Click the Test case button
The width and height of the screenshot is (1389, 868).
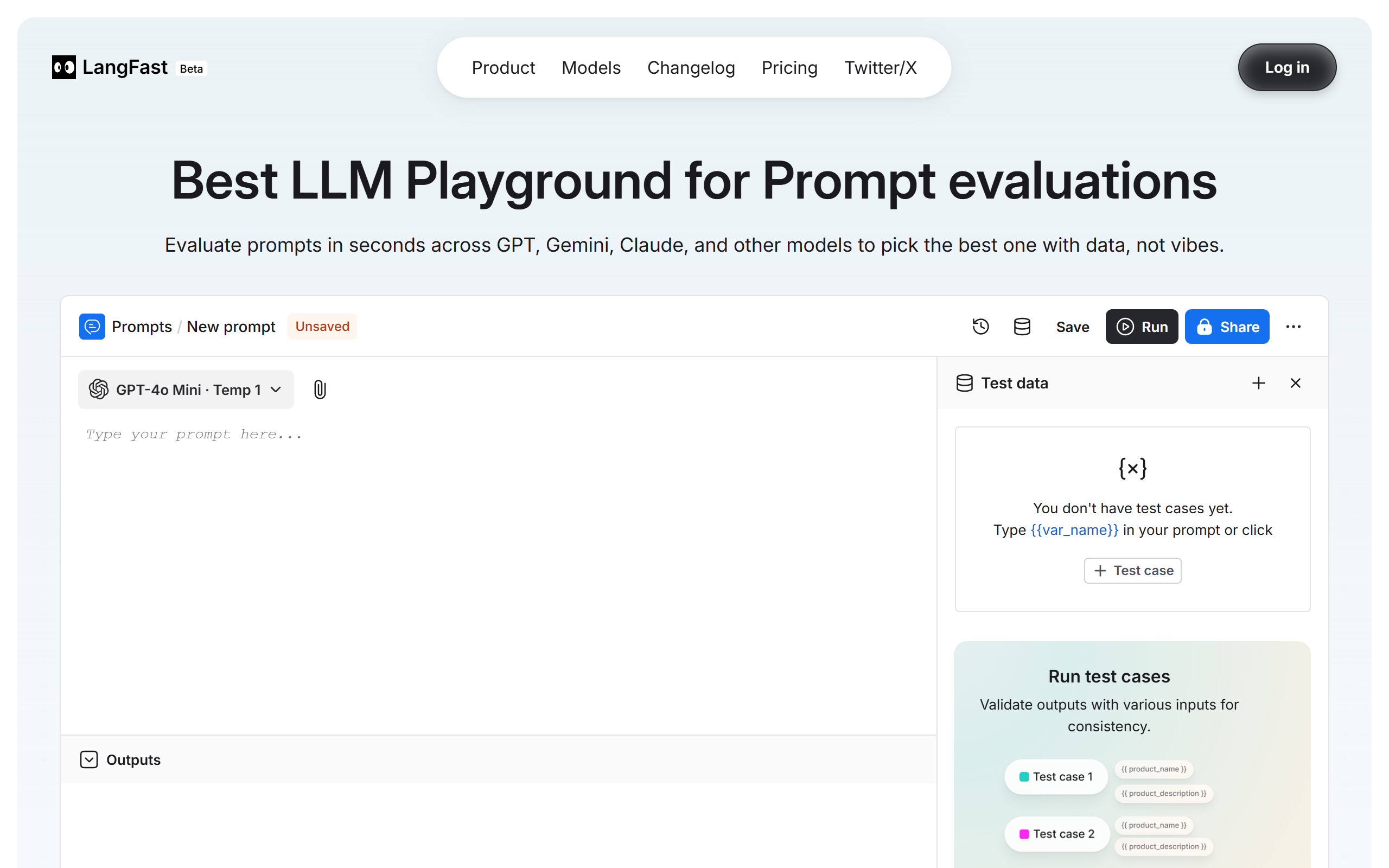click(x=1132, y=571)
